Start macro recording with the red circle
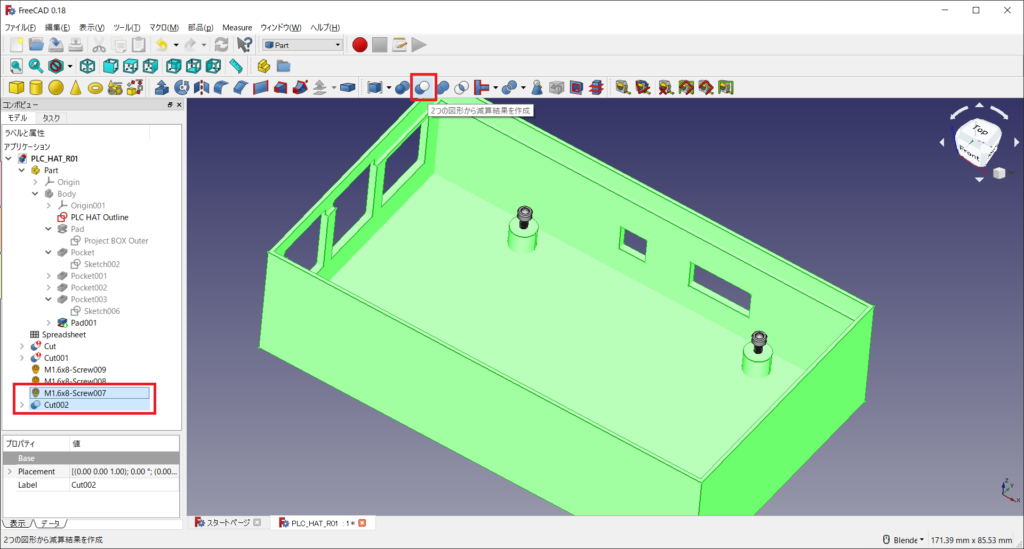1024x549 pixels. (x=359, y=44)
